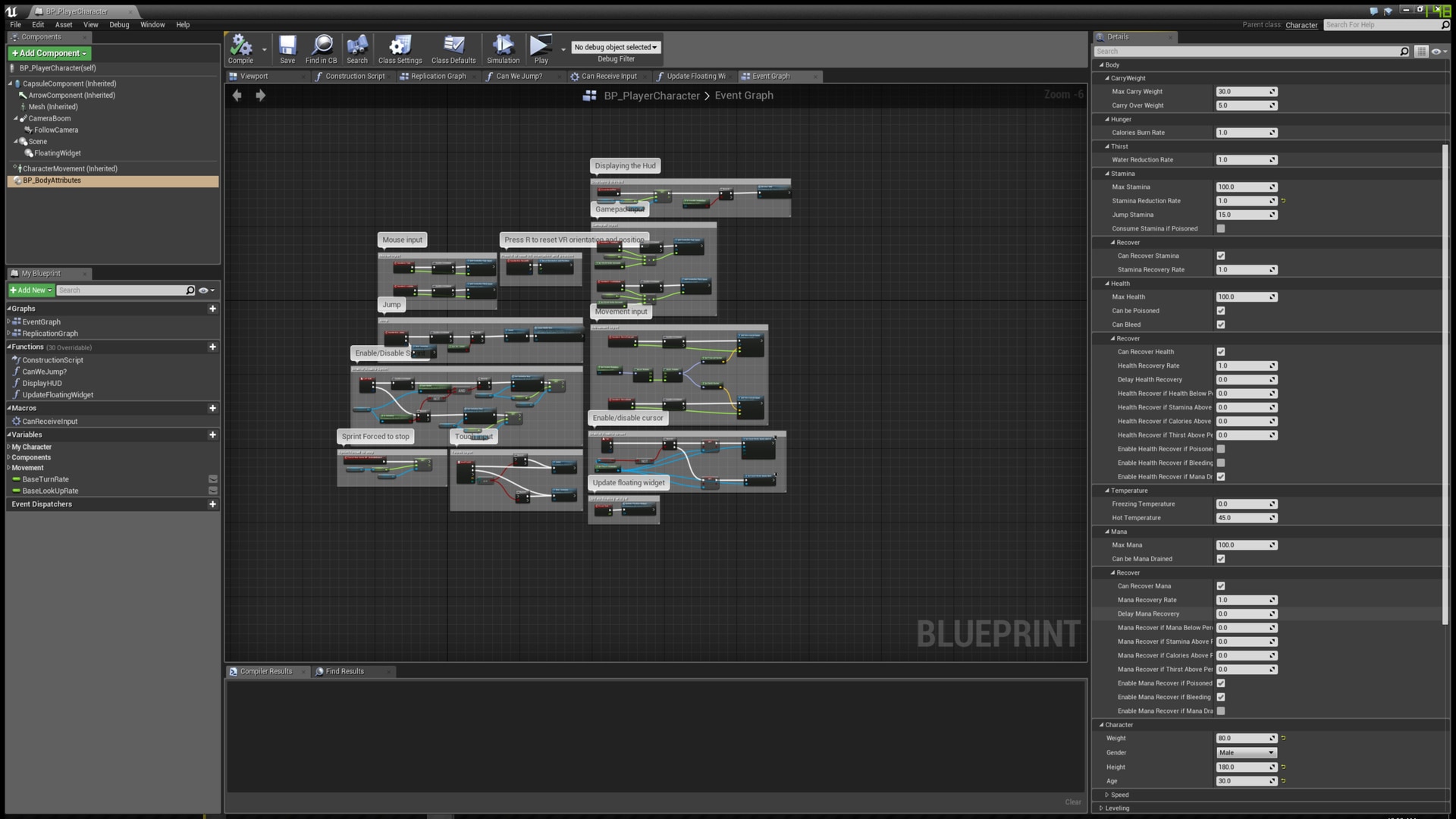Start a Simulation session
The height and width of the screenshot is (819, 1456).
point(502,49)
